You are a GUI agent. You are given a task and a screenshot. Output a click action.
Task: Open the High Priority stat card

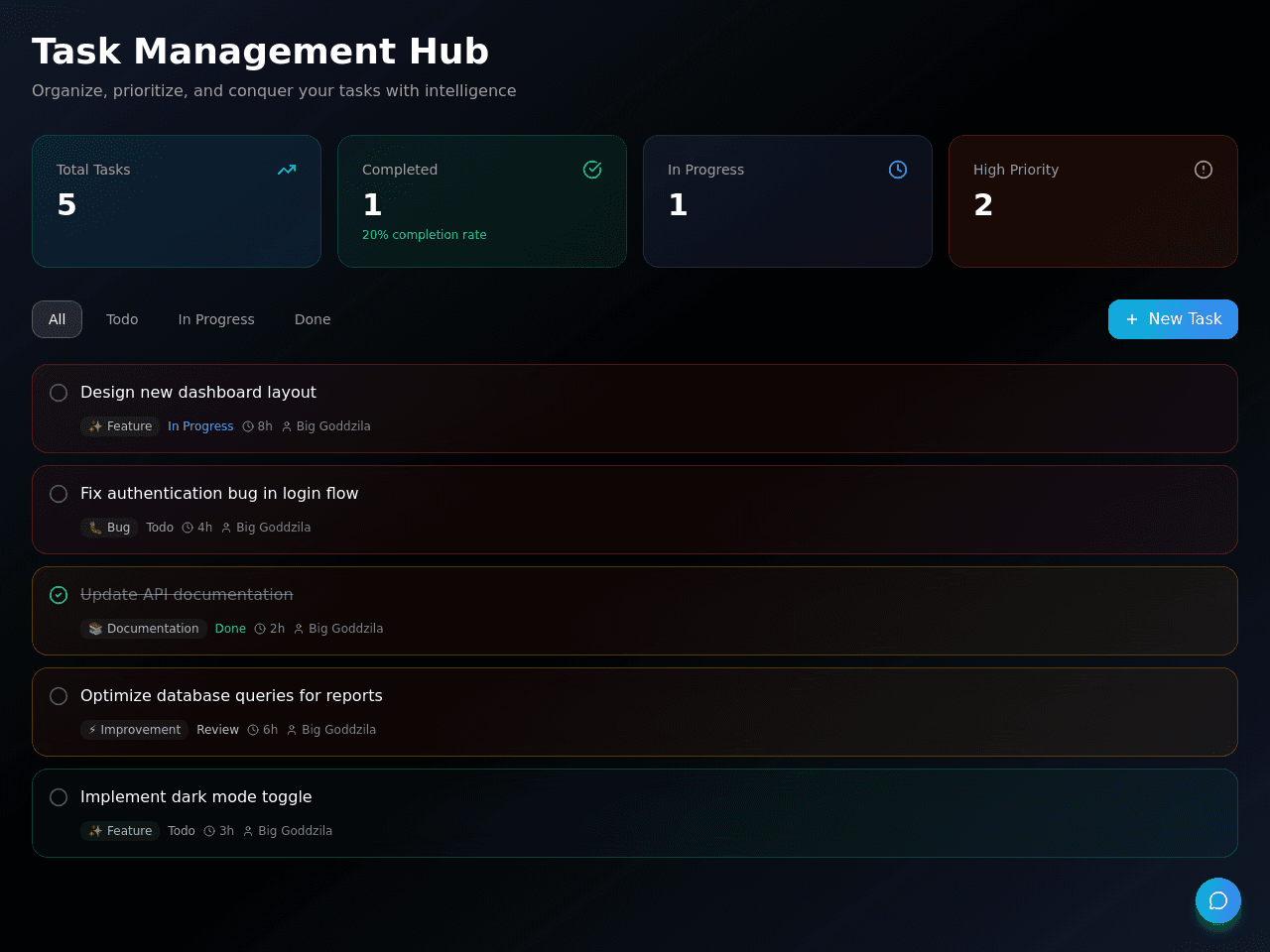coord(1093,201)
